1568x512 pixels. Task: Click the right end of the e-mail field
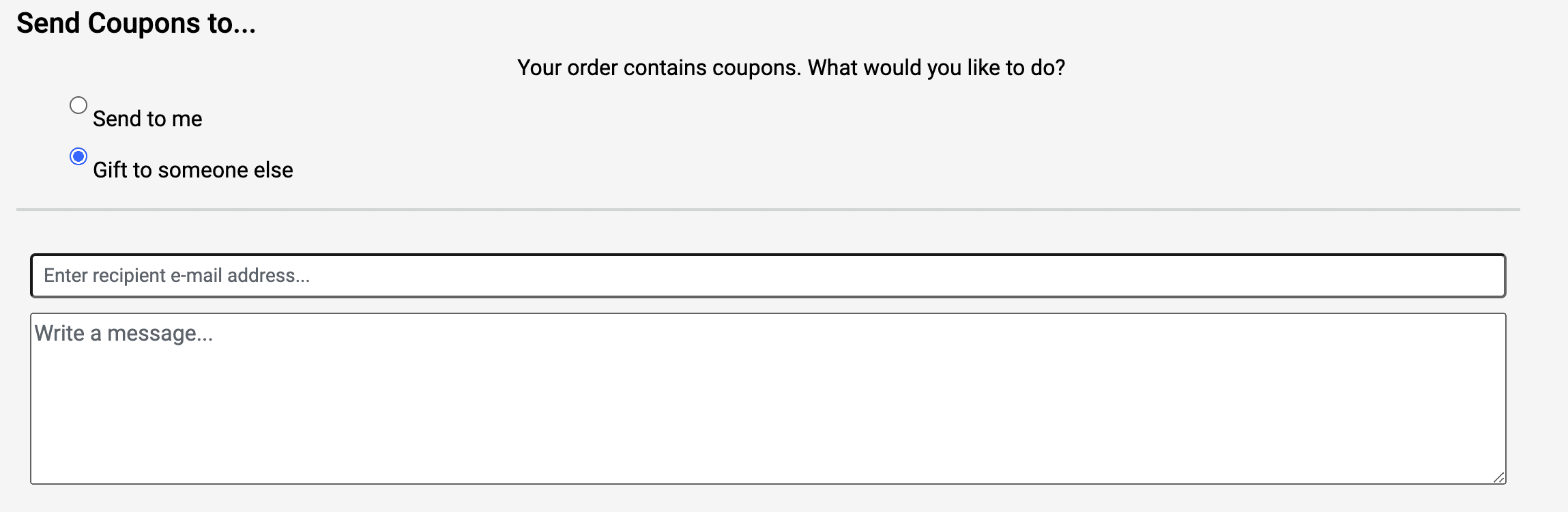(x=1467, y=276)
